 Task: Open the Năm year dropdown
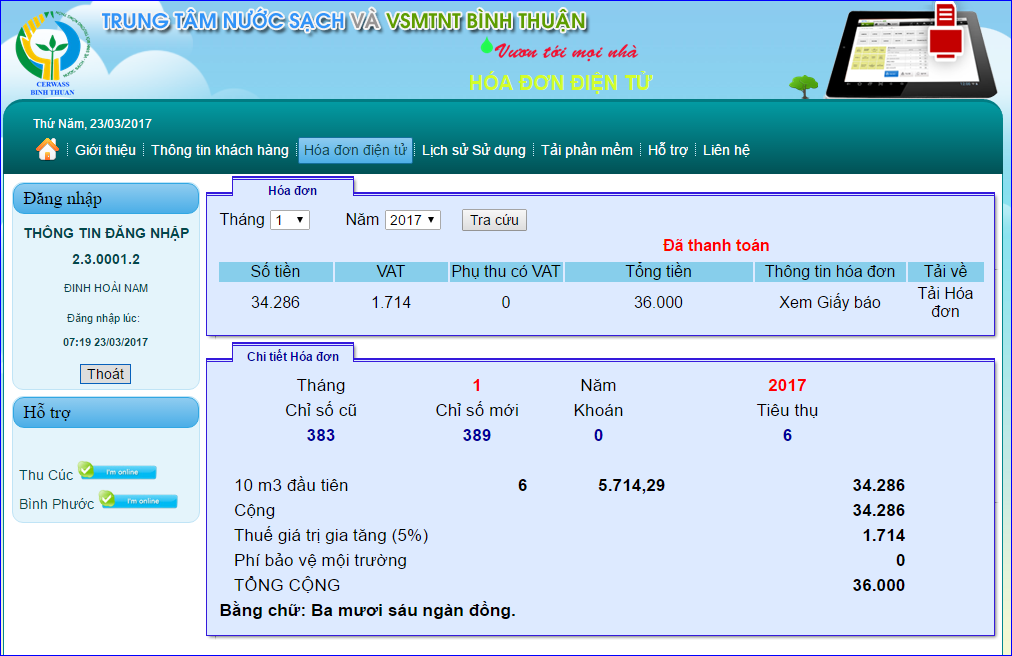tap(412, 220)
